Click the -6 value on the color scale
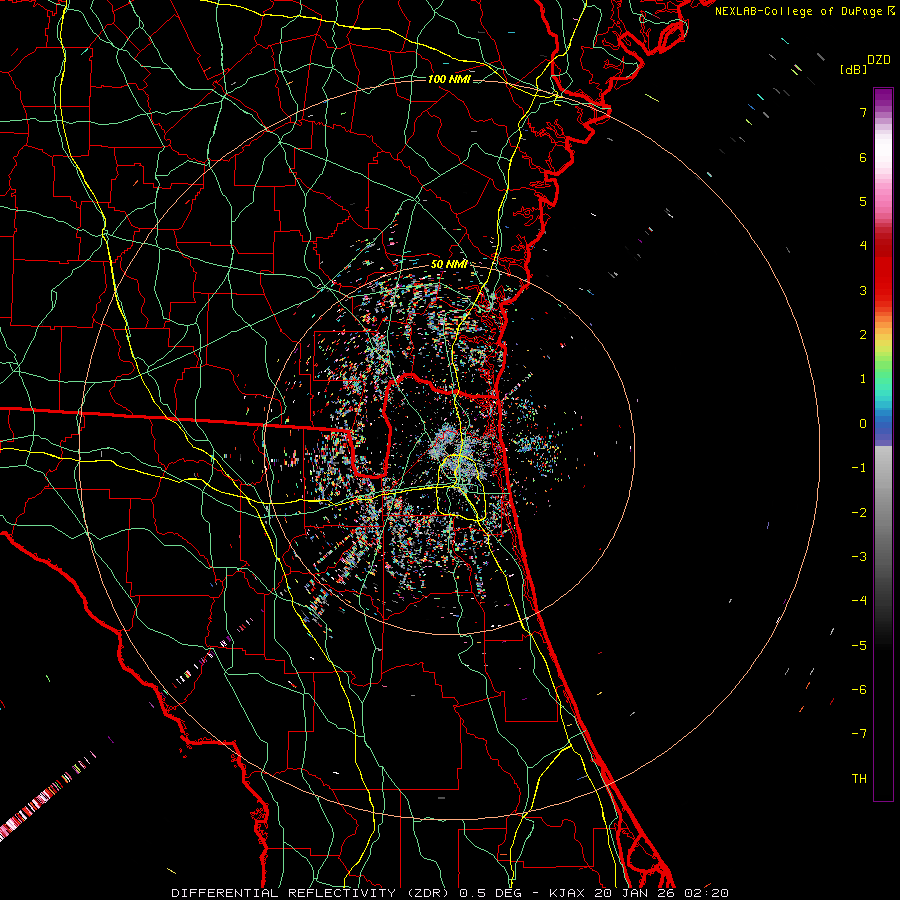The height and width of the screenshot is (900, 900). (x=859, y=690)
